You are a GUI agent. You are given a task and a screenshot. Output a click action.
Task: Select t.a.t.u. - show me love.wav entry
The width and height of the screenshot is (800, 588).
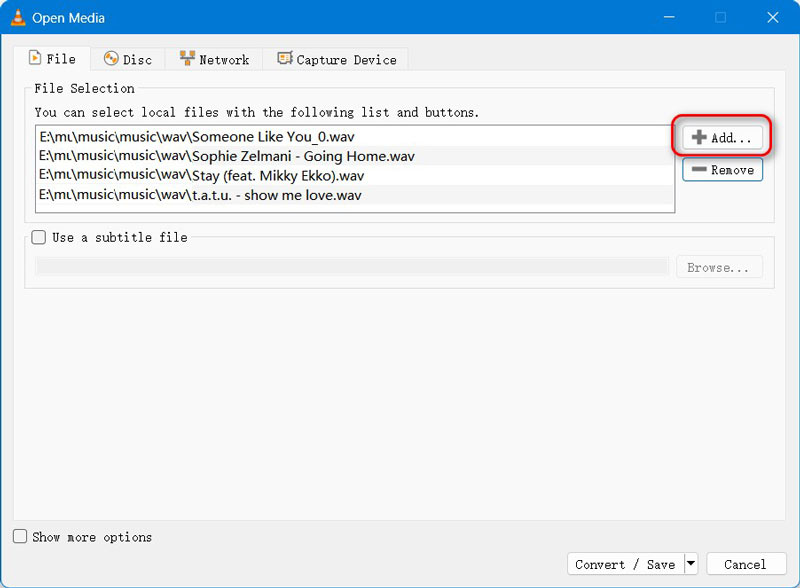tap(355, 195)
